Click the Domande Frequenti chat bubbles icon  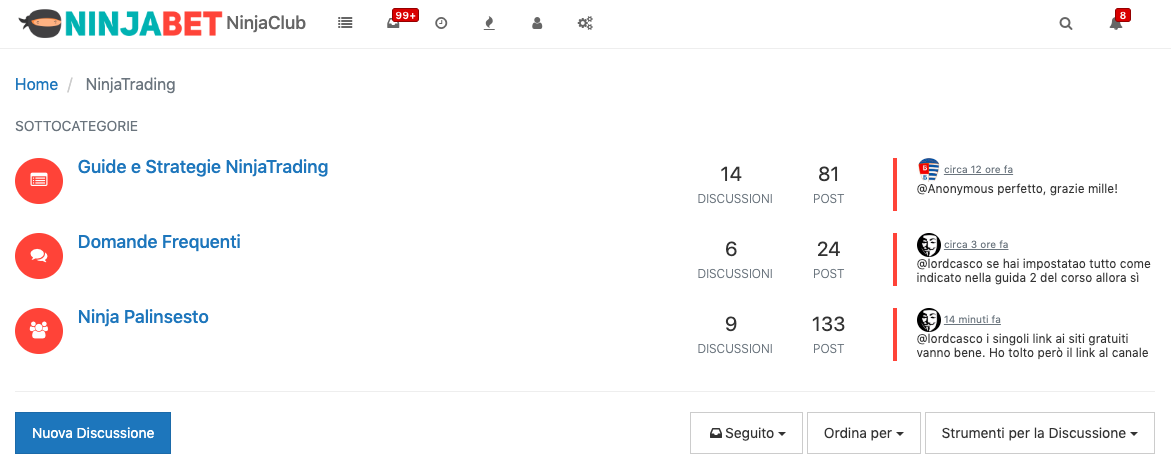(39, 255)
